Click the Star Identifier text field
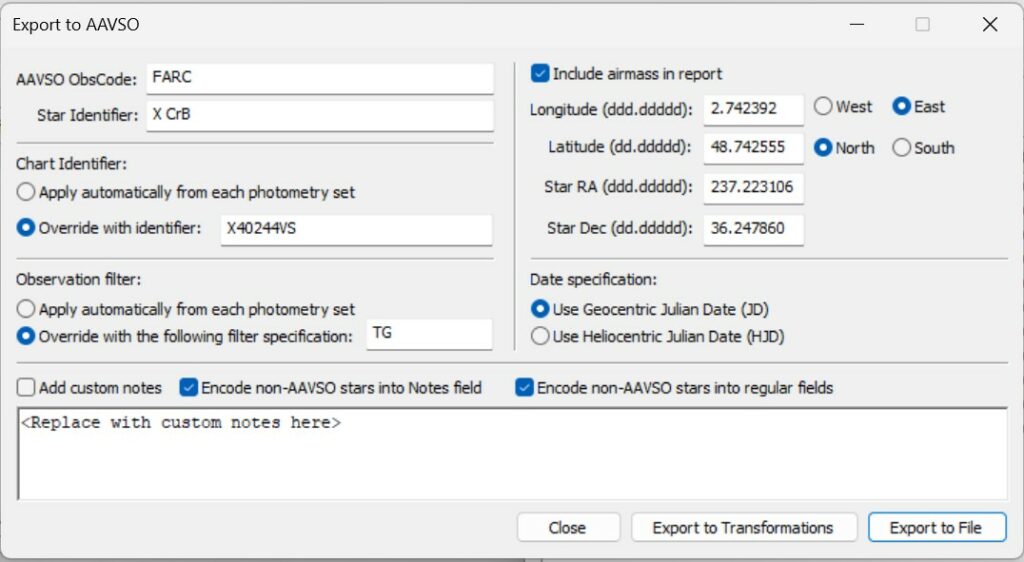 click(319, 115)
